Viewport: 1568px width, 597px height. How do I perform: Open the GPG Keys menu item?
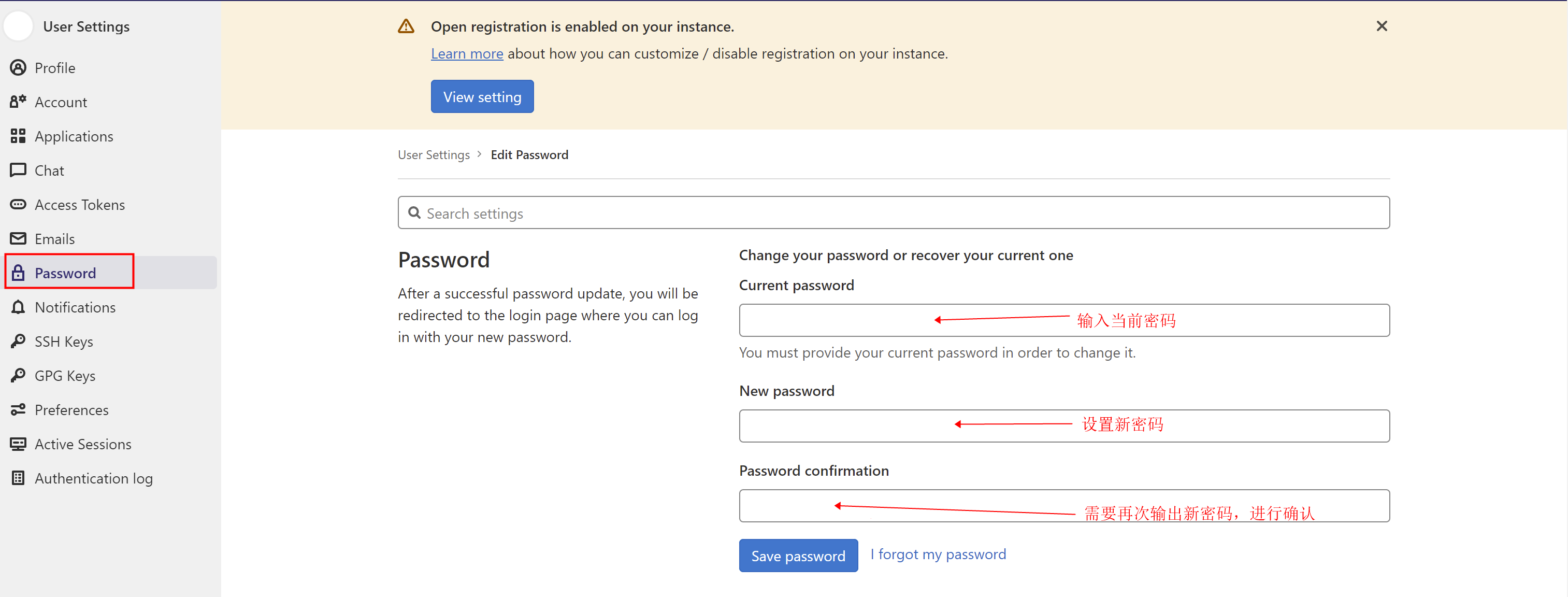[65, 376]
